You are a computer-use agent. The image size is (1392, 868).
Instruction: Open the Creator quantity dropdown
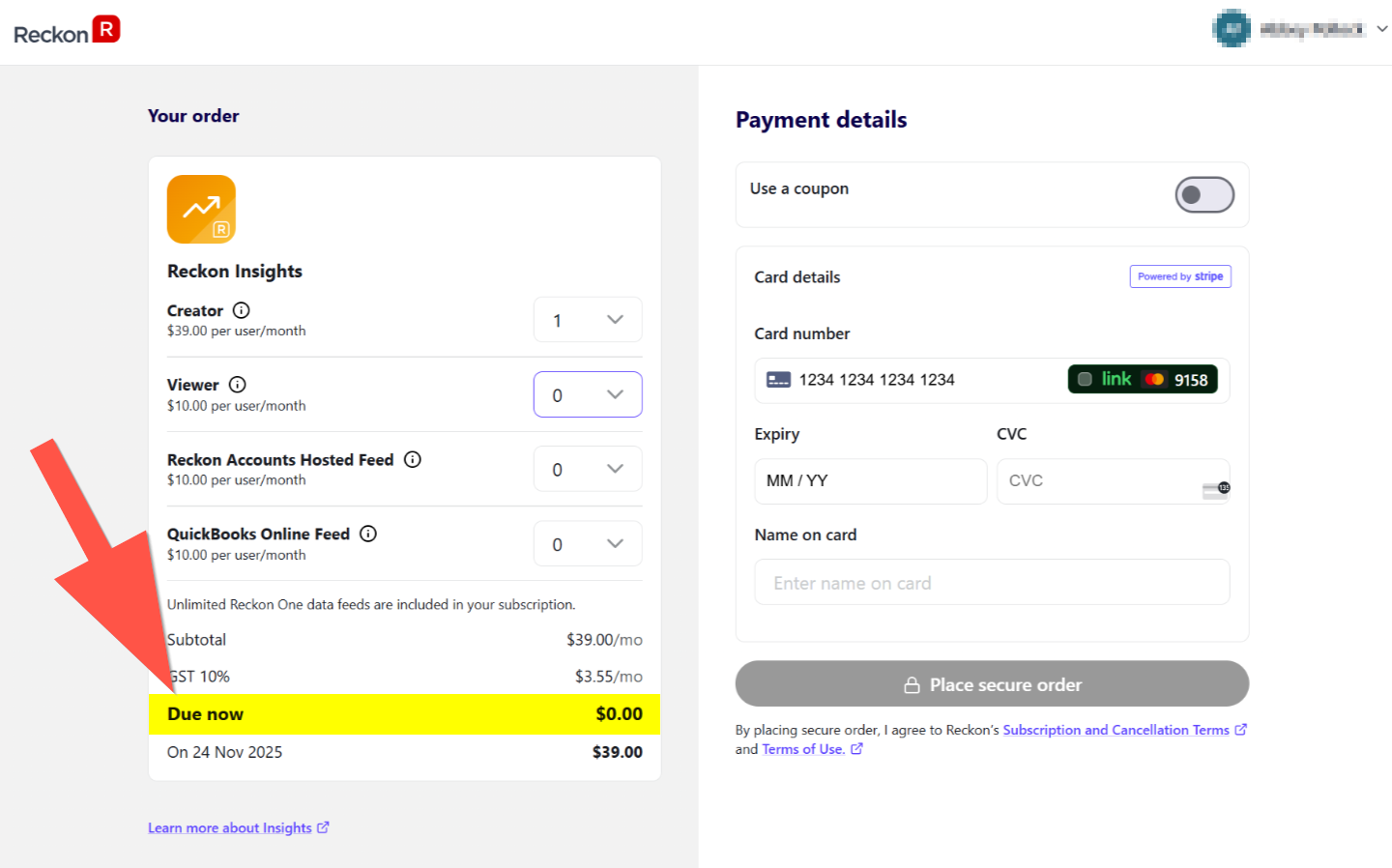point(588,320)
